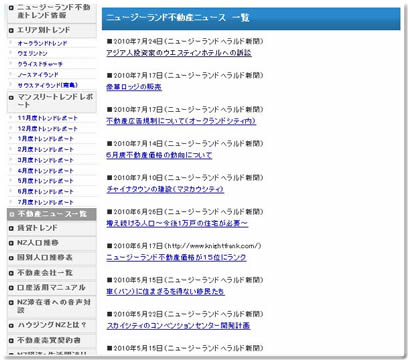
Task: Open the 賃貸トレンド menu item
Action: [x=52, y=228]
